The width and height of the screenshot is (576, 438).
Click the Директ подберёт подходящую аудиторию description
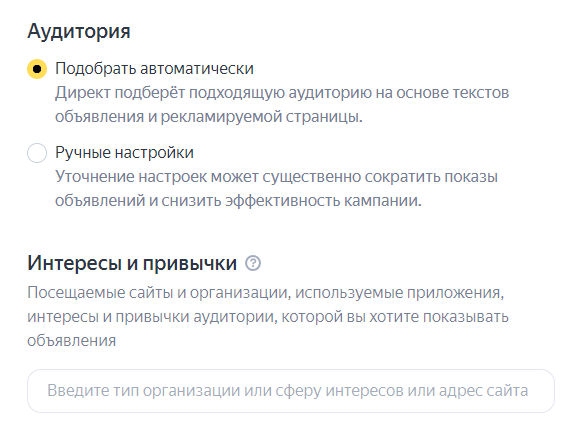(x=282, y=105)
